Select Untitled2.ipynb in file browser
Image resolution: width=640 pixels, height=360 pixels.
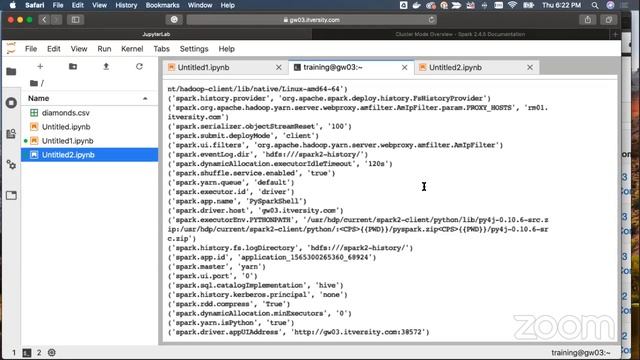[89, 155]
